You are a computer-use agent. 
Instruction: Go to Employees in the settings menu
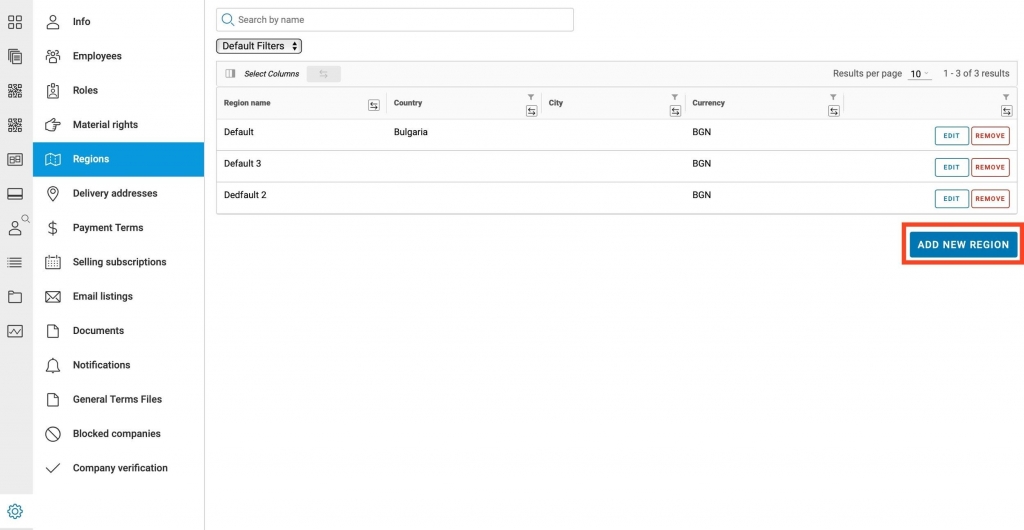pos(97,56)
